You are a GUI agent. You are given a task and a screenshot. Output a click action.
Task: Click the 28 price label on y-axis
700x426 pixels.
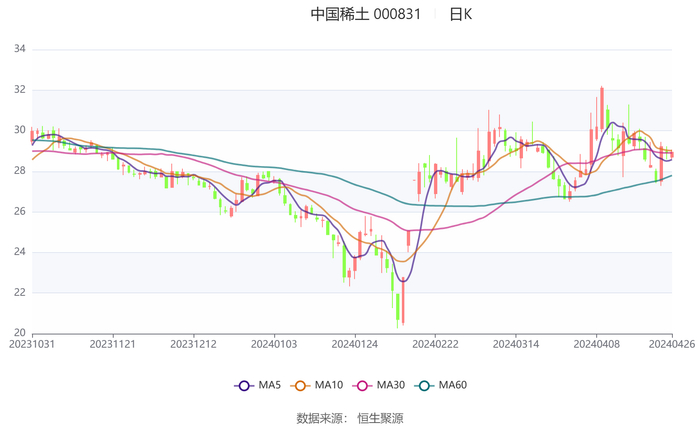pos(19,171)
